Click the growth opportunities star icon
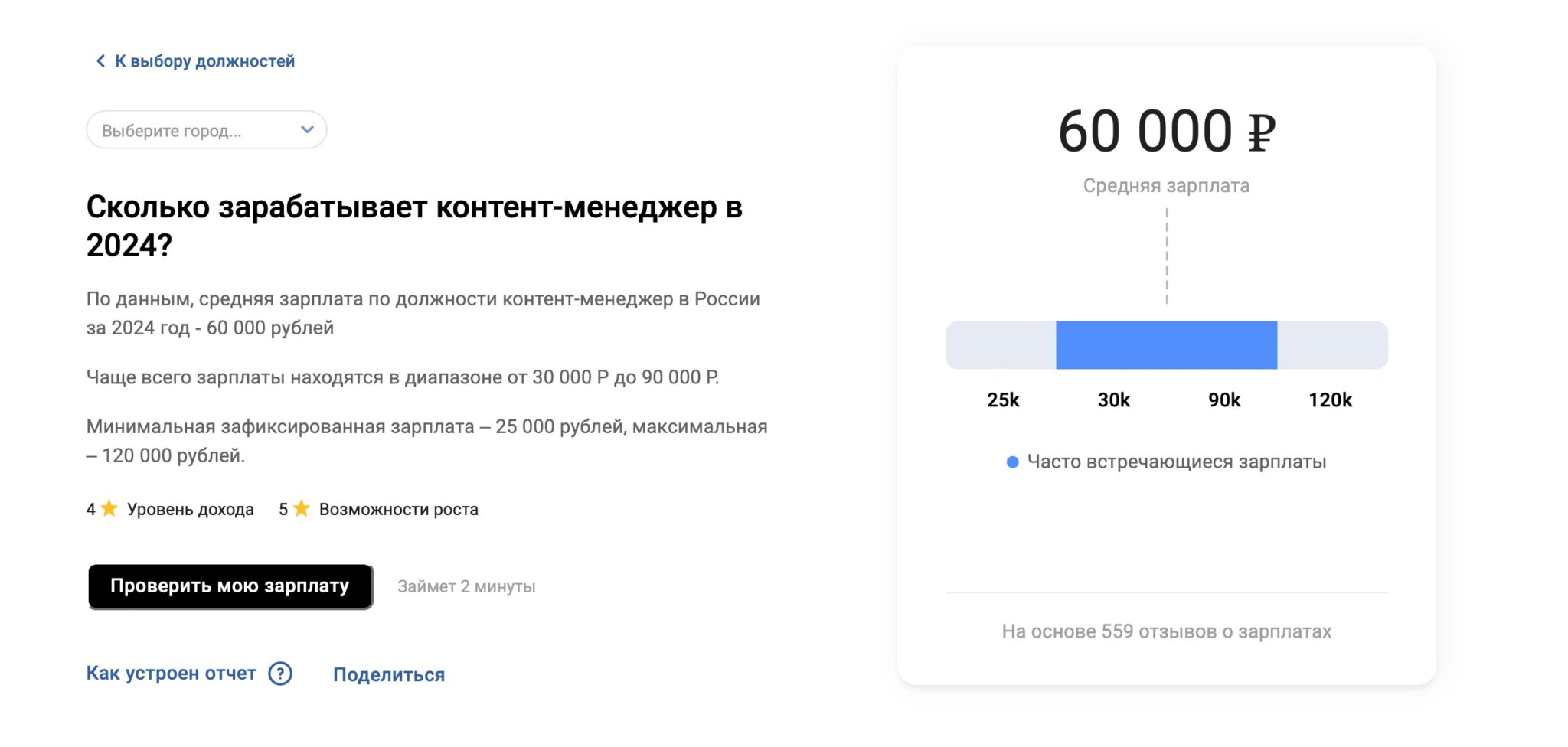Viewport: 1568px width, 747px height. click(302, 508)
